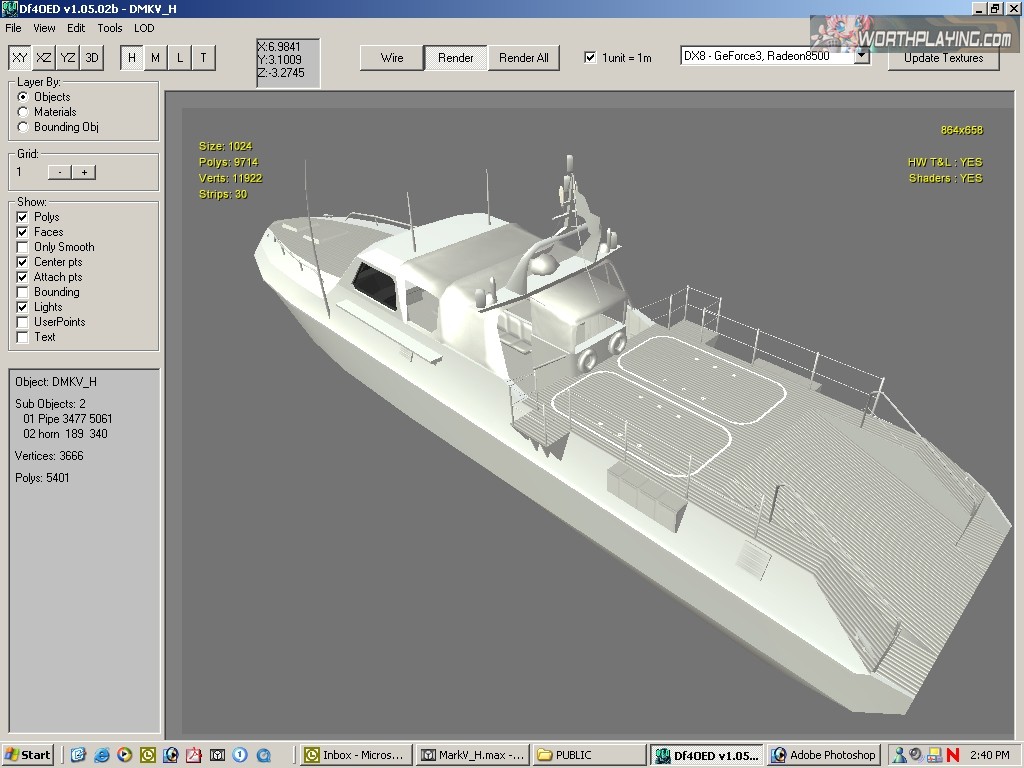Select the 3D view button
The height and width of the screenshot is (768, 1024).
[91, 58]
